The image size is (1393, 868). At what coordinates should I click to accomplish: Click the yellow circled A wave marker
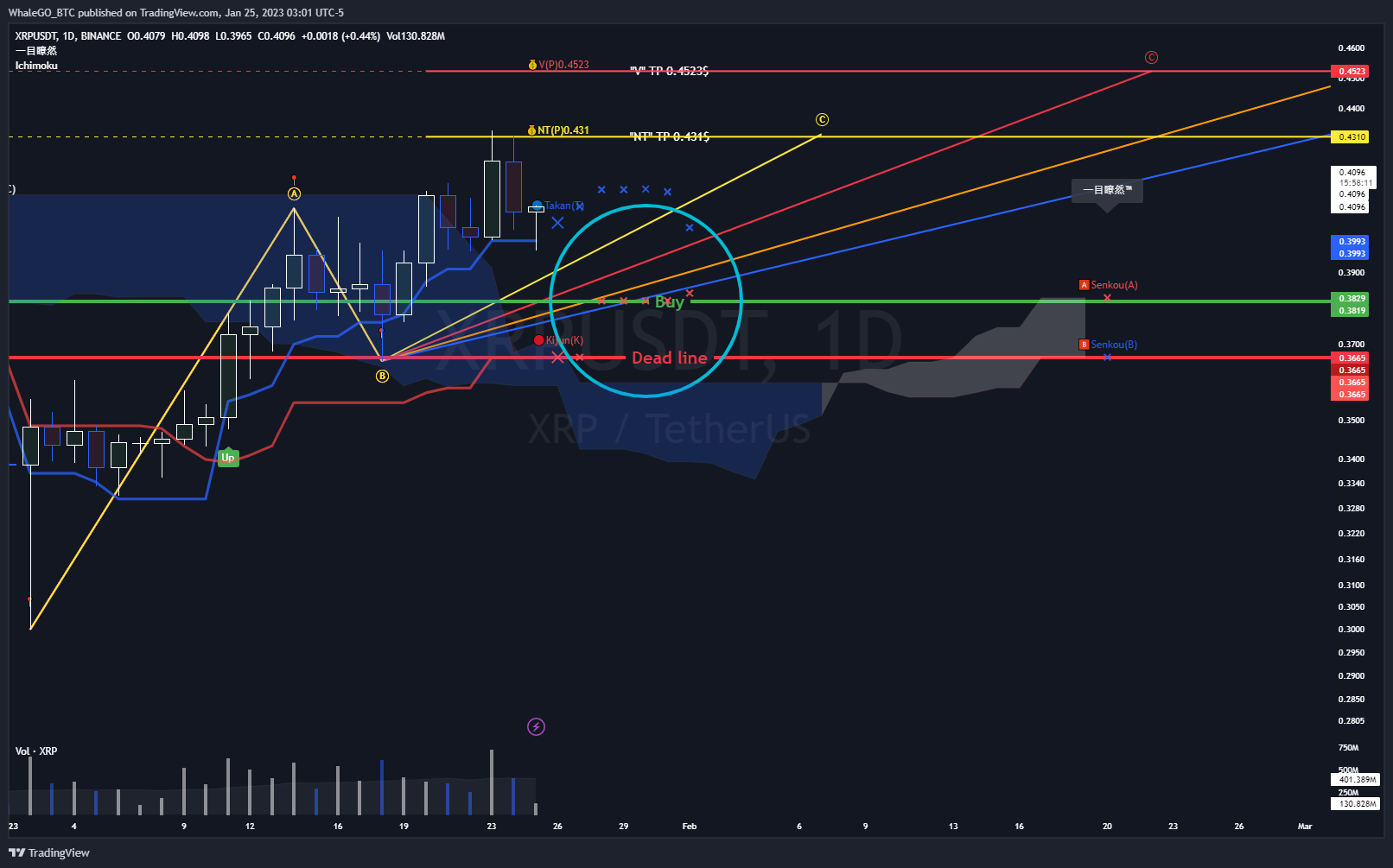(294, 193)
